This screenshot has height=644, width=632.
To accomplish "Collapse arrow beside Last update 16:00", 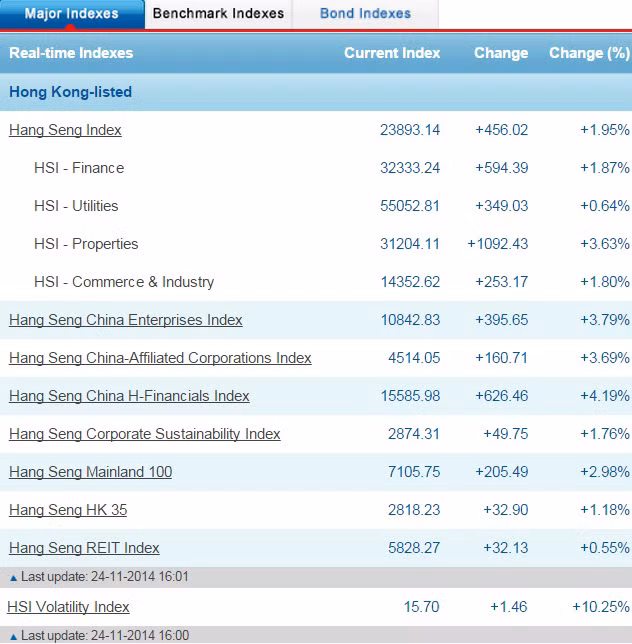I will (x=13, y=637).
